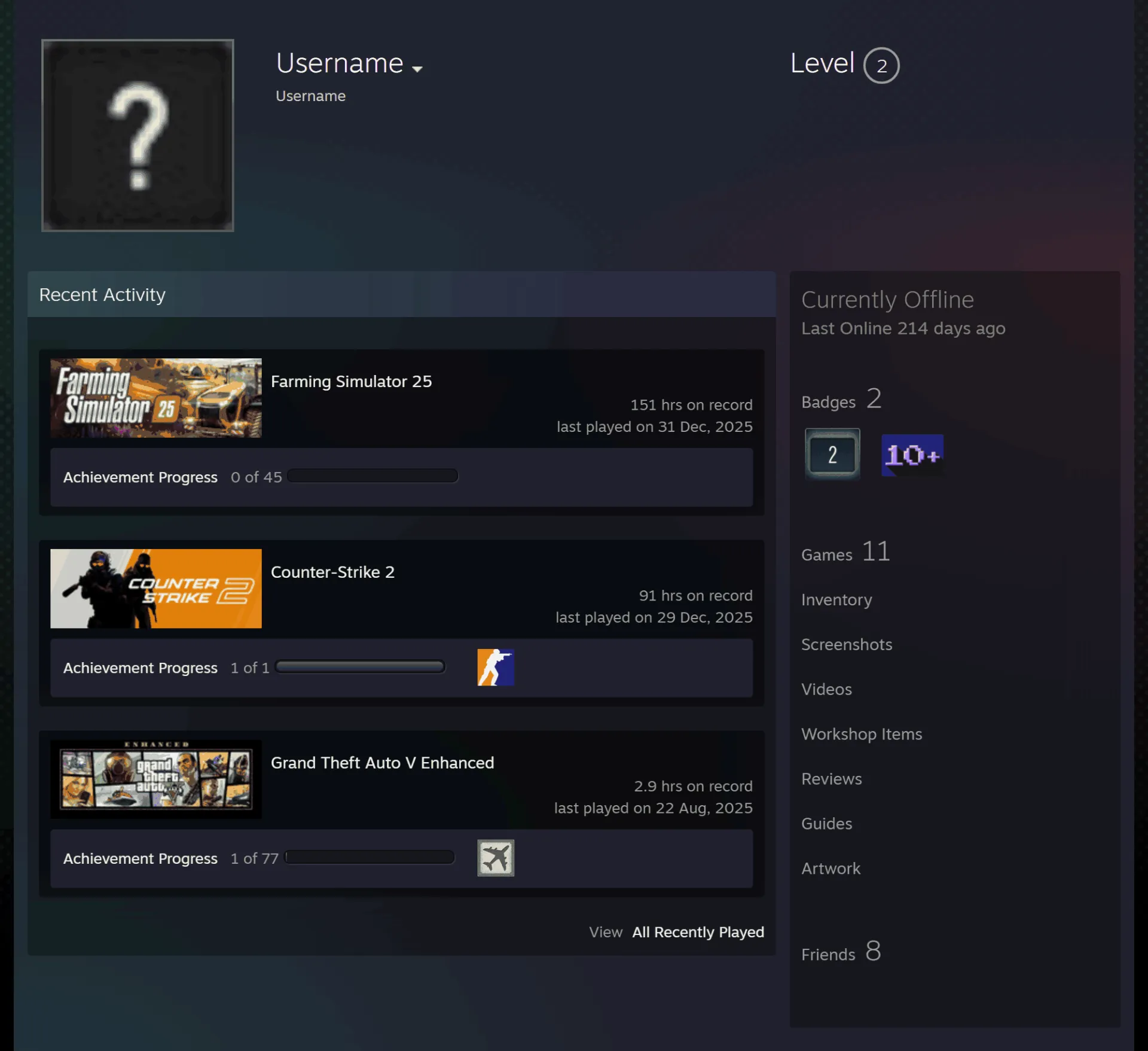
Task: Click the purple 10+ badge icon
Action: pyautogui.click(x=912, y=455)
